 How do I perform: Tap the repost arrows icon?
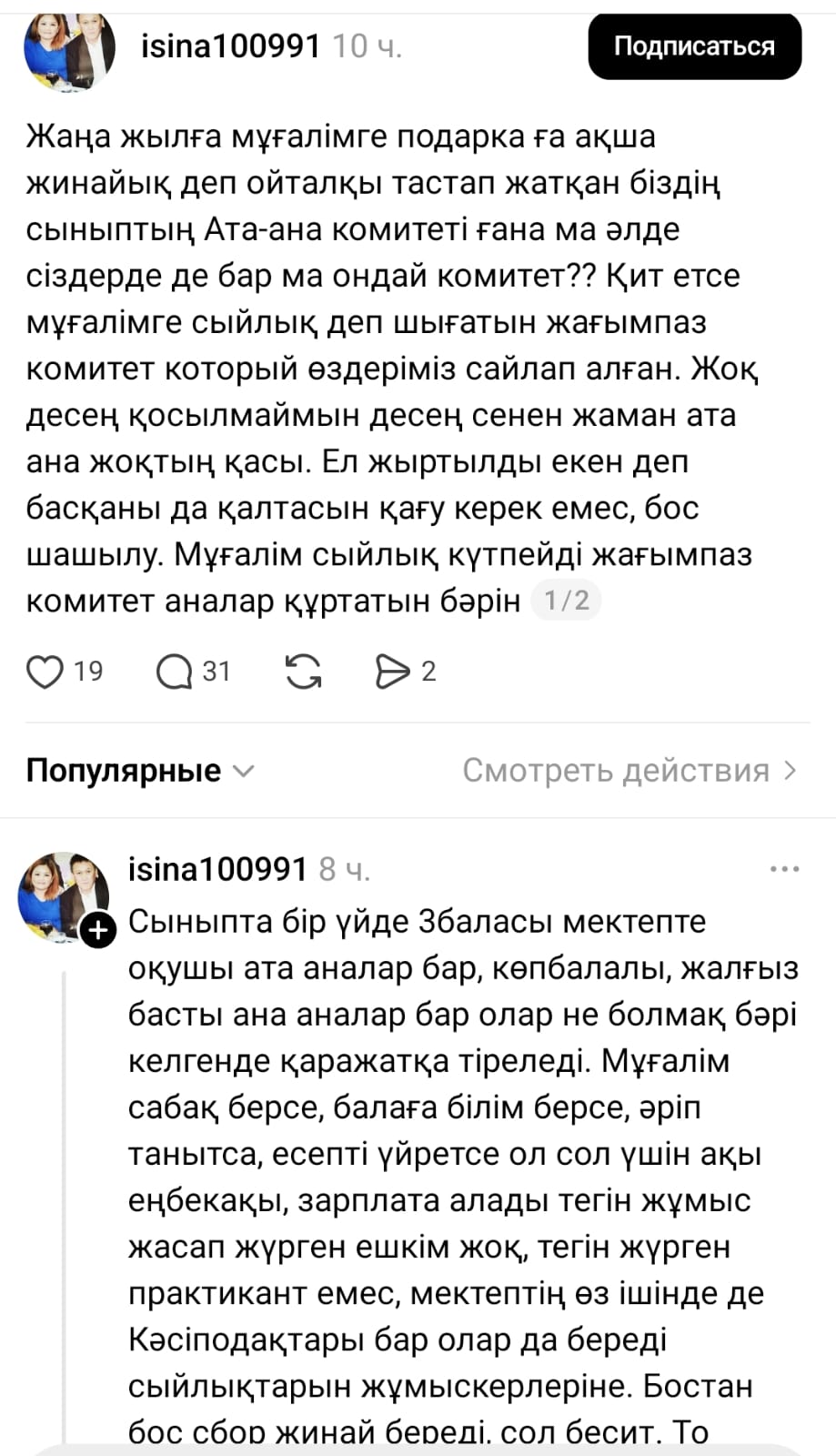click(x=303, y=672)
